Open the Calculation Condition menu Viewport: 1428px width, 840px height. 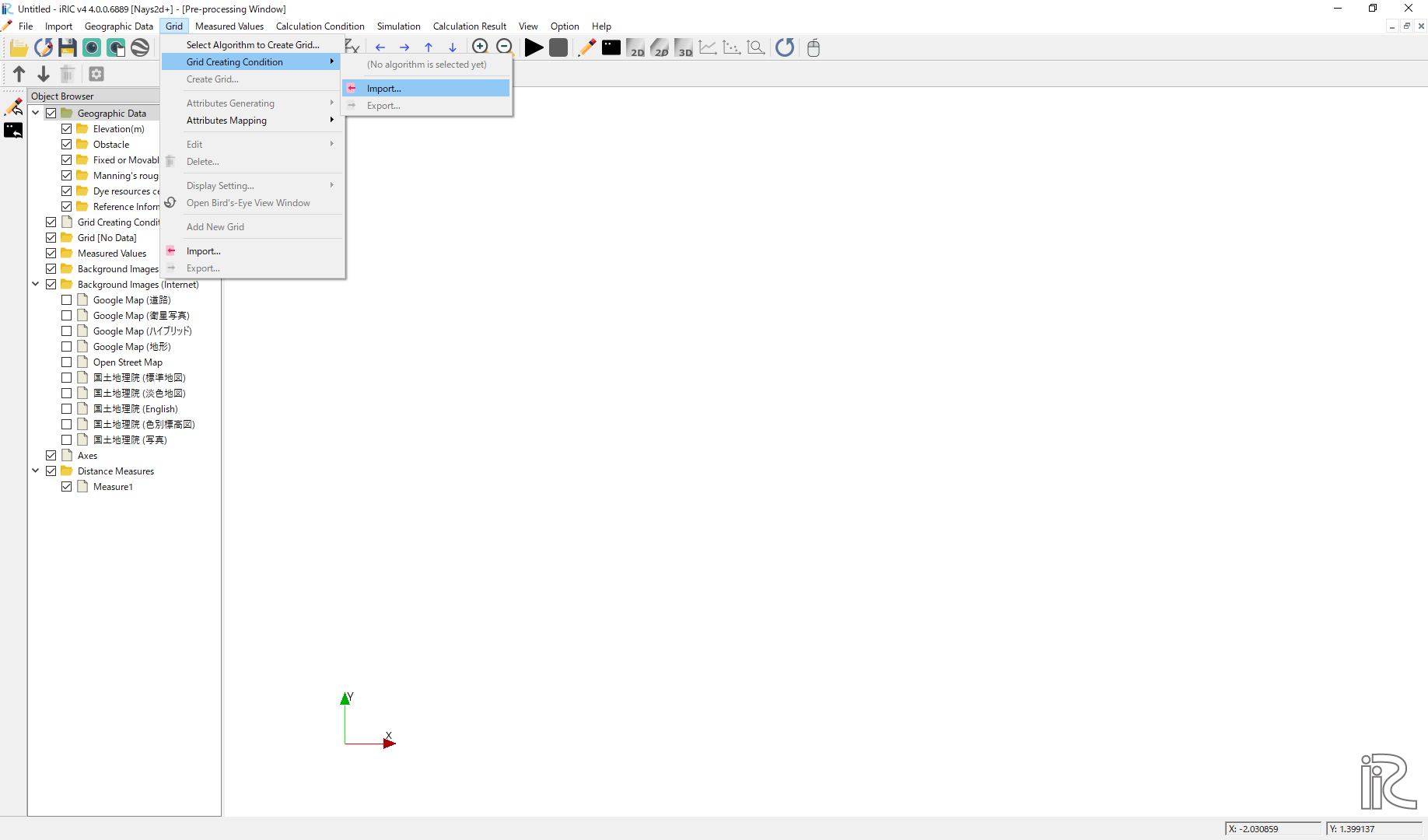pos(320,26)
